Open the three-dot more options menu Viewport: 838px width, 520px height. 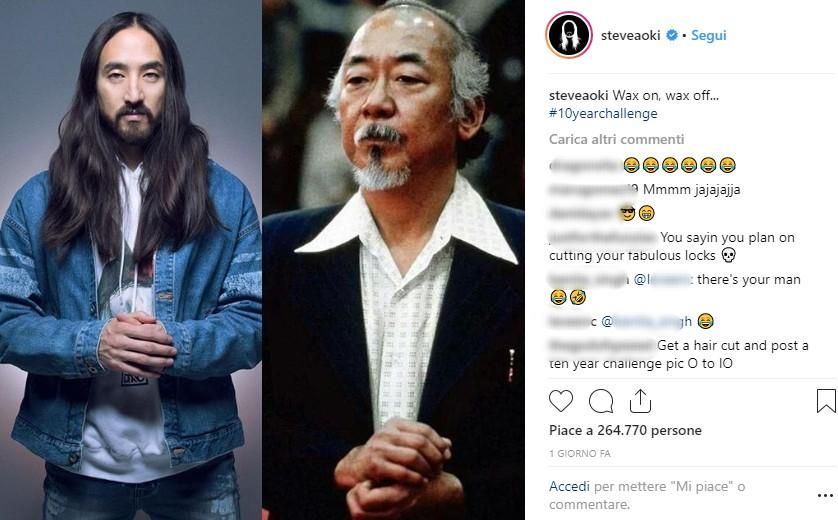coord(825,496)
